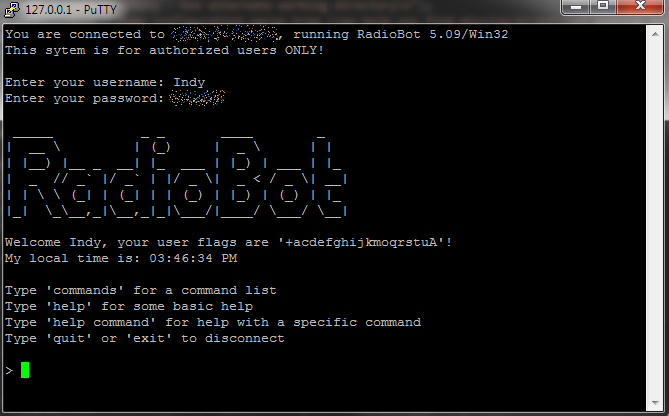Click the '127.0.0.1 - PuTTY' title bar text
This screenshot has height=416, width=669.
pos(71,9)
